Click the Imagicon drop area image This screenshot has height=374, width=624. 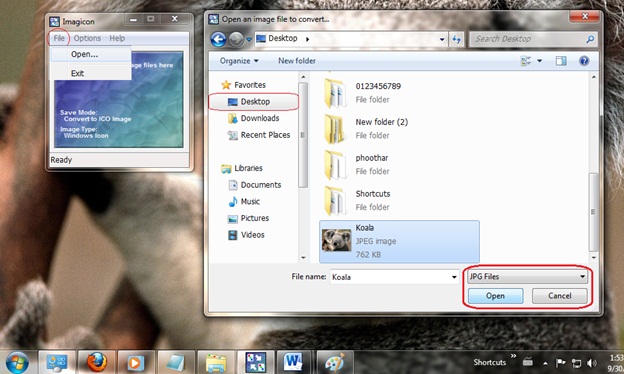[119, 99]
